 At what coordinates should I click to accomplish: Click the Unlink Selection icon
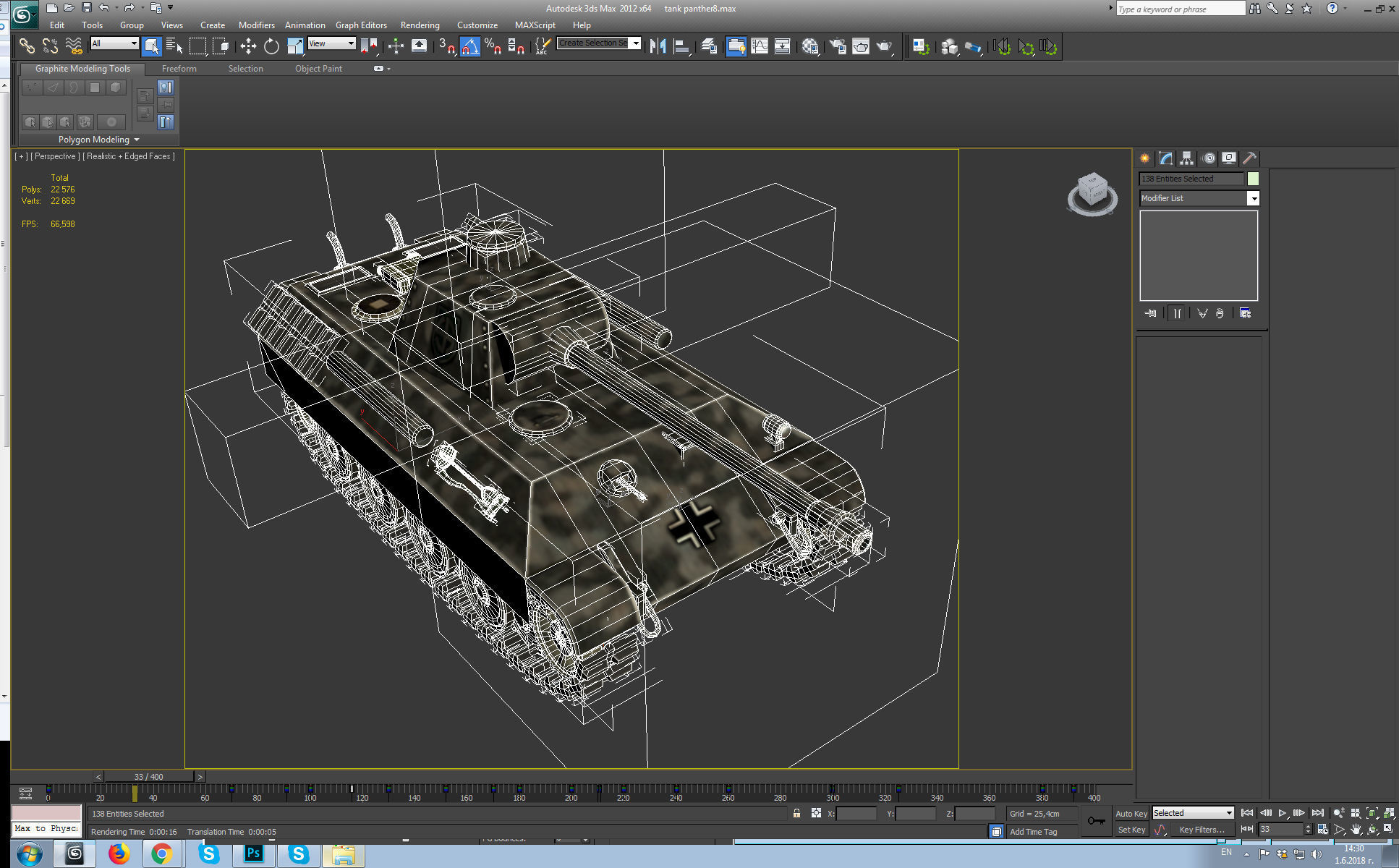click(50, 46)
